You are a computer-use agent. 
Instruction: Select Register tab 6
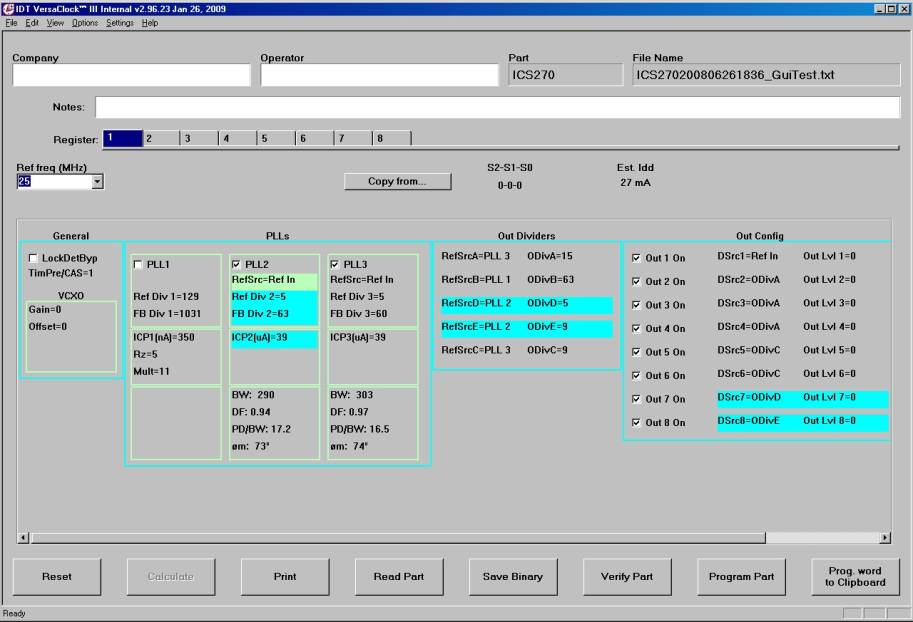click(x=315, y=139)
